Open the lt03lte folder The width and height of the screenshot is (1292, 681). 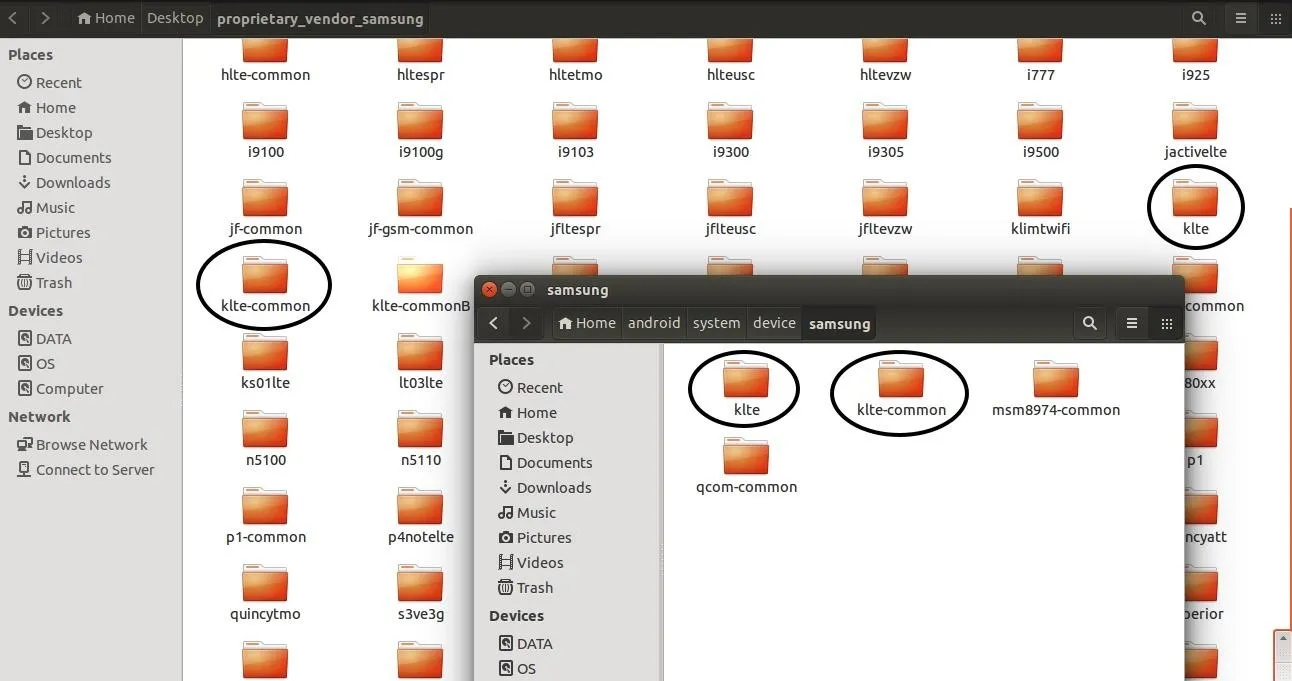tap(420, 362)
